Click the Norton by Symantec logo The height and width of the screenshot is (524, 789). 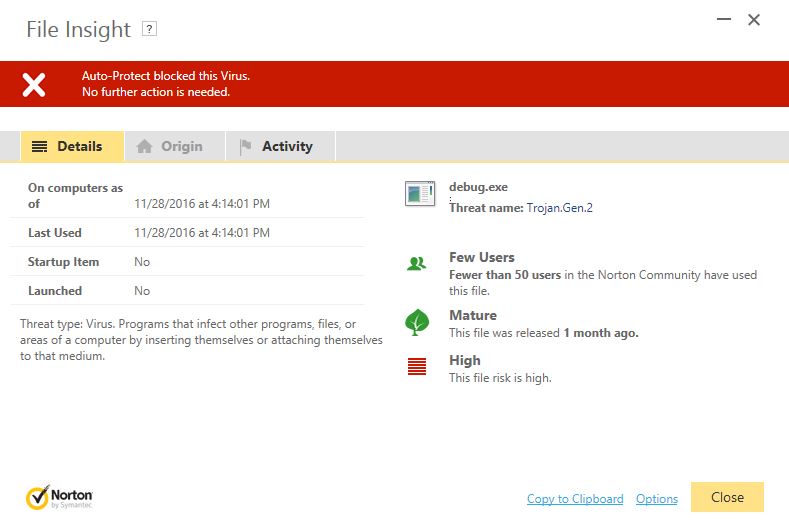click(60, 497)
